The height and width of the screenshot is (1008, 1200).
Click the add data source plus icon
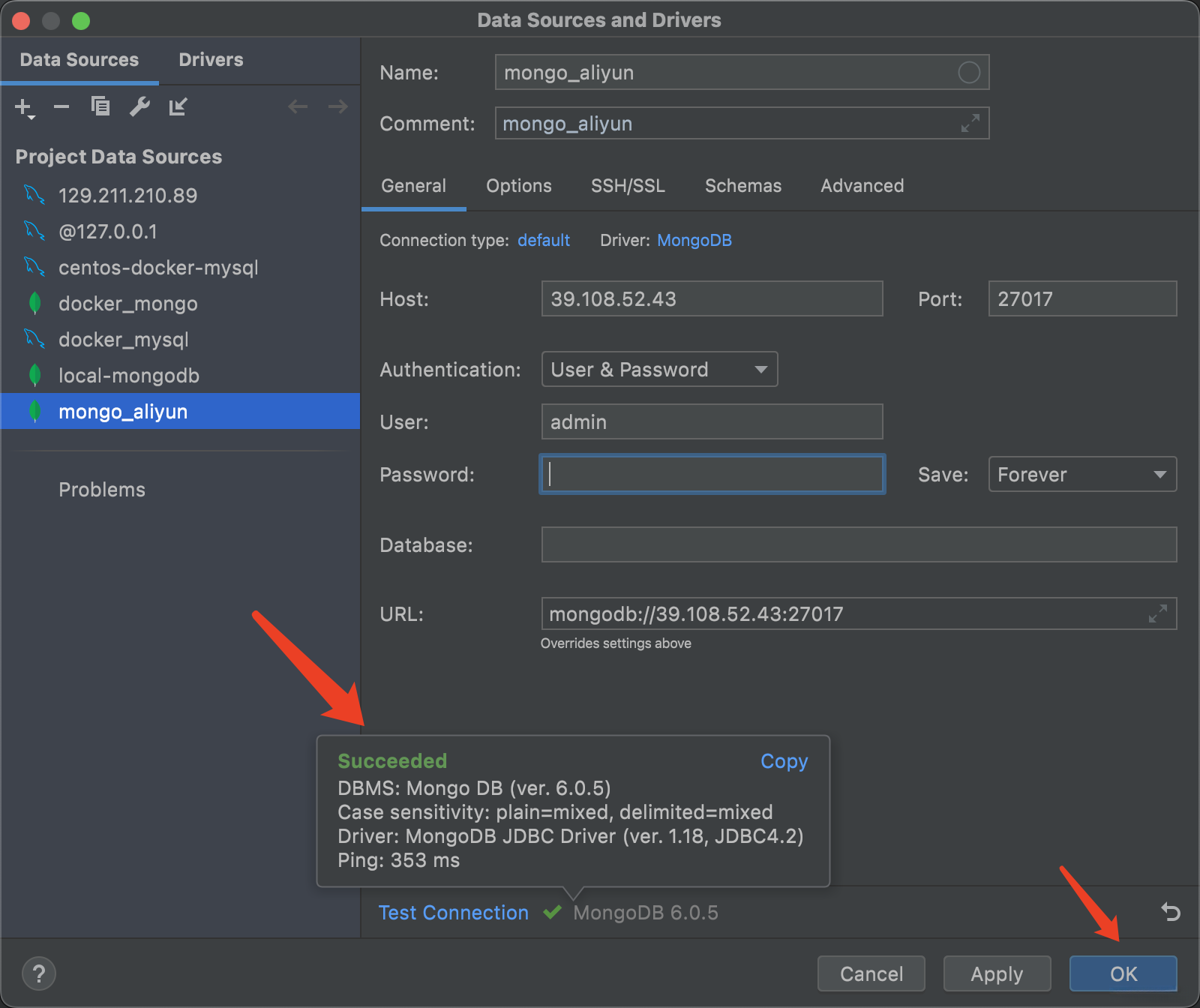coord(24,108)
